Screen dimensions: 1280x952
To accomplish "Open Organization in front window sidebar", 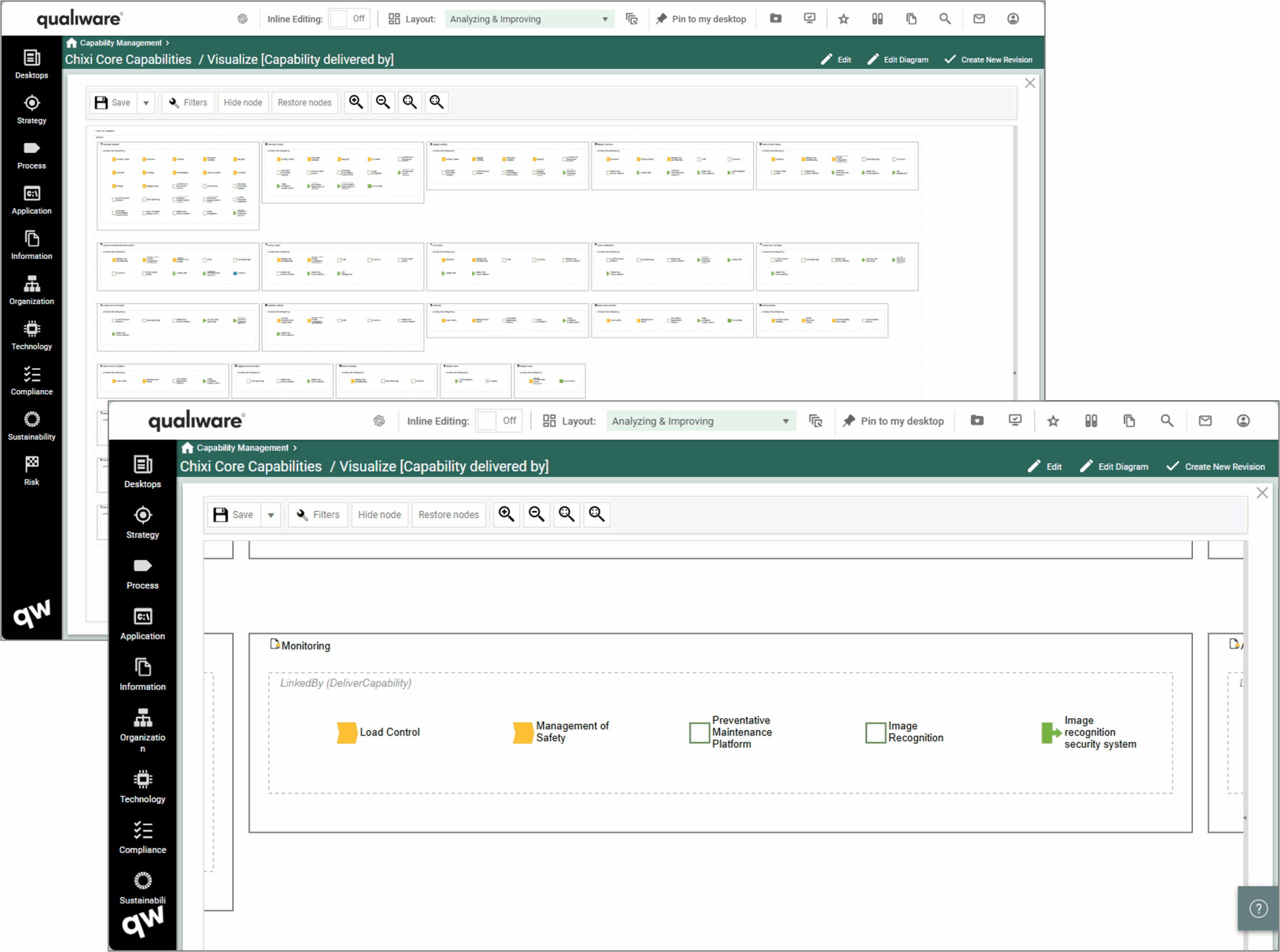I will (x=142, y=730).
